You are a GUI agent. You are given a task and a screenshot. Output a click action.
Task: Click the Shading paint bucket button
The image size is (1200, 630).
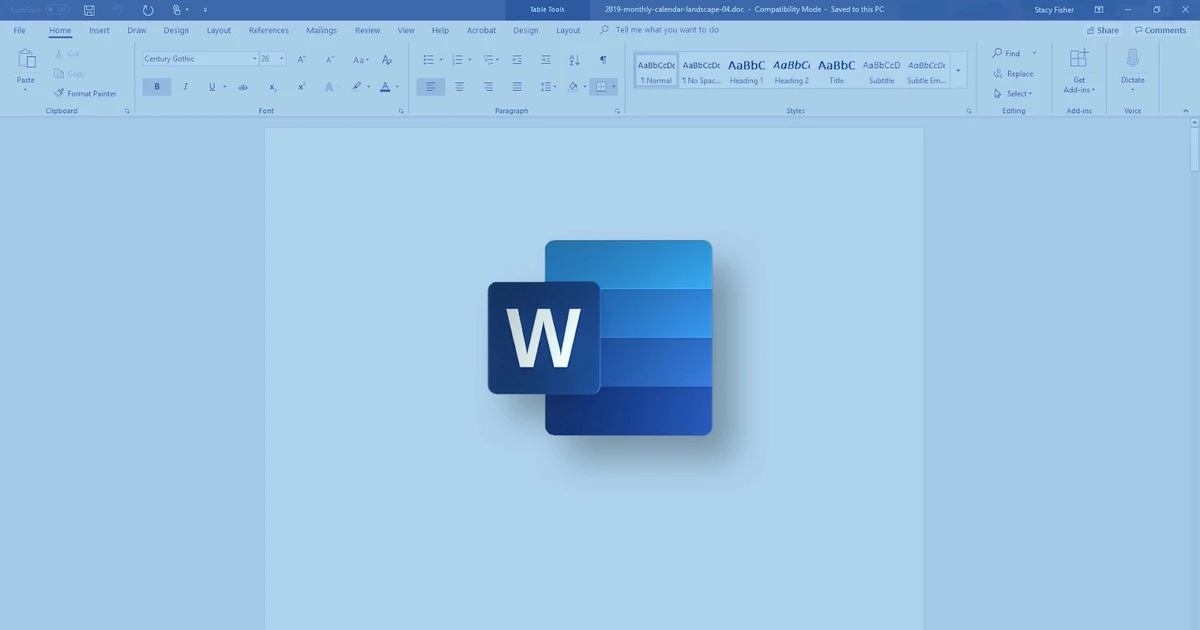(573, 87)
